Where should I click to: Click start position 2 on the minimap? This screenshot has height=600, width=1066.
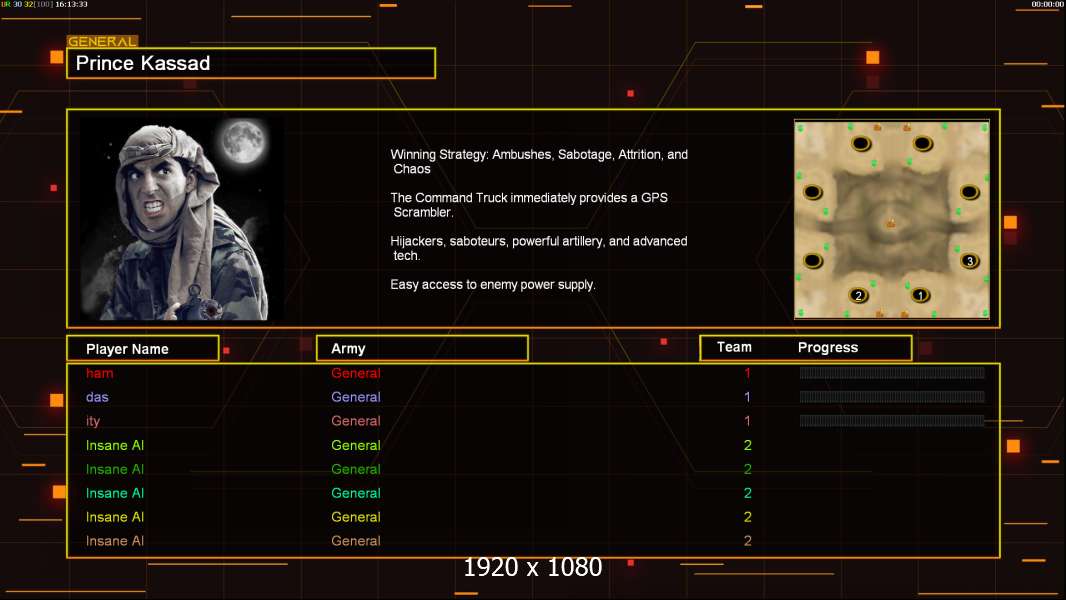point(859,296)
